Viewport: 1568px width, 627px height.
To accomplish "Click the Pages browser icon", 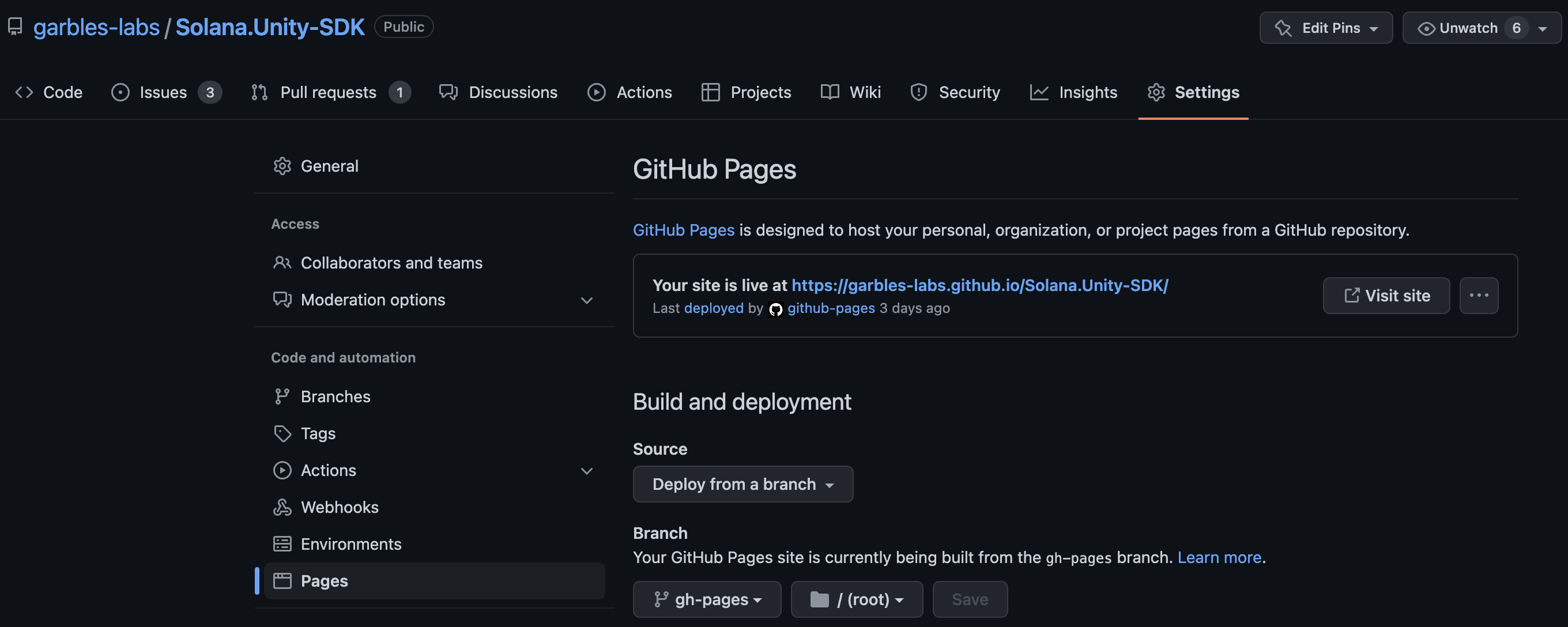I will tap(282, 581).
